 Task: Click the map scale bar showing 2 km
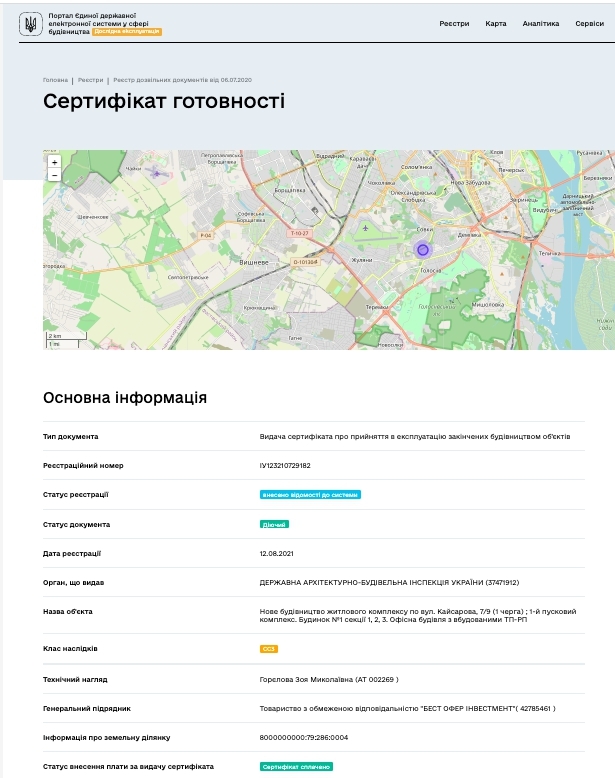point(67,336)
